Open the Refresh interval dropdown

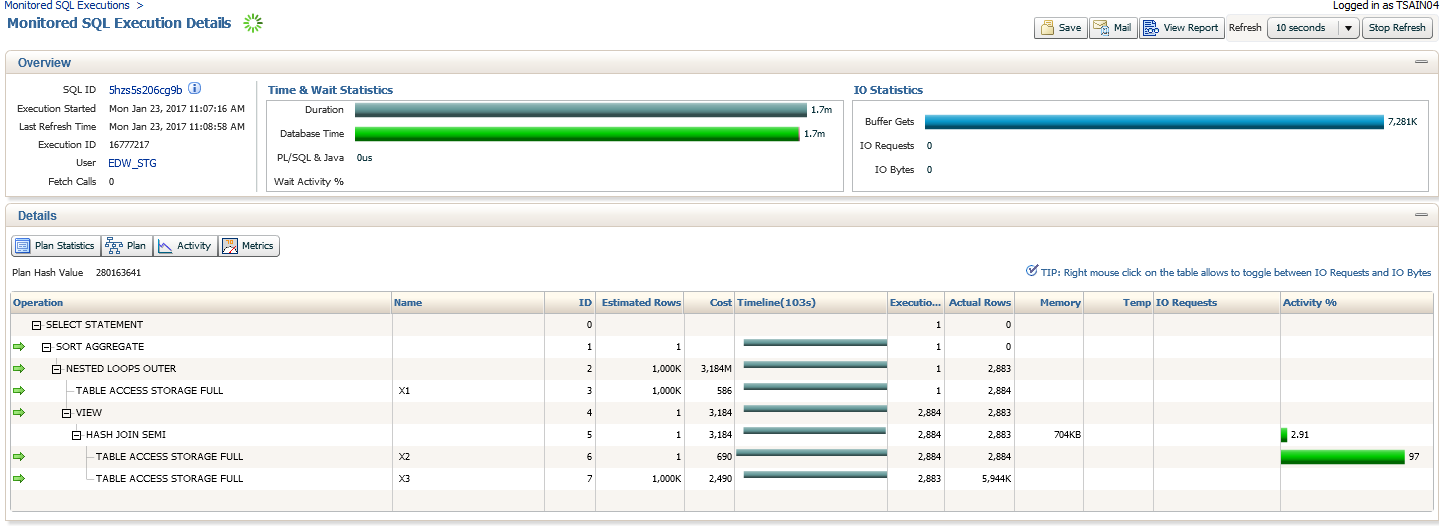point(1348,28)
